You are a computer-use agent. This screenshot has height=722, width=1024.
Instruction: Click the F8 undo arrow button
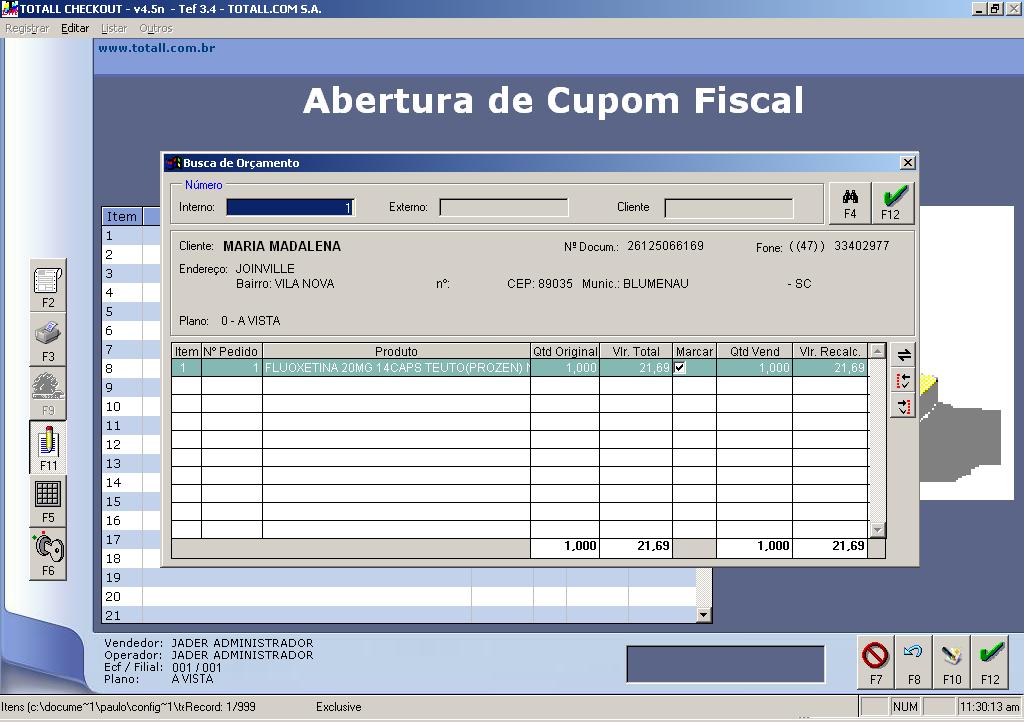(914, 662)
